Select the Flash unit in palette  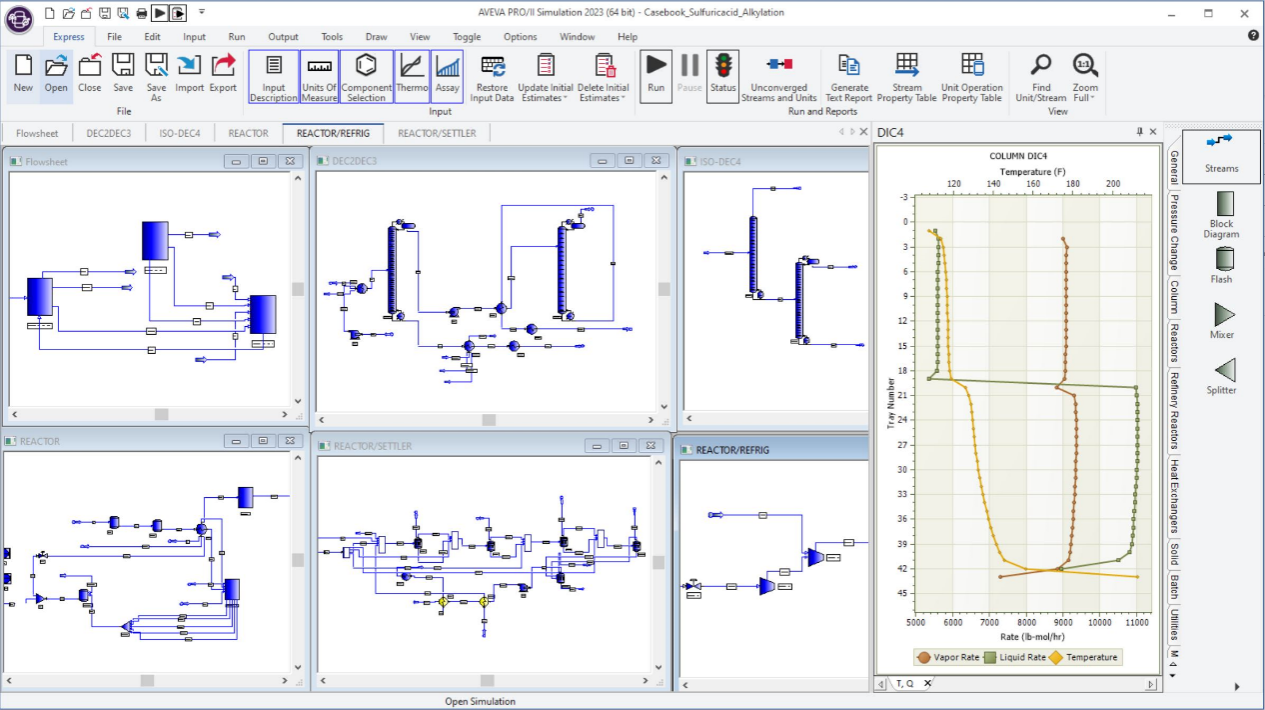click(1221, 266)
